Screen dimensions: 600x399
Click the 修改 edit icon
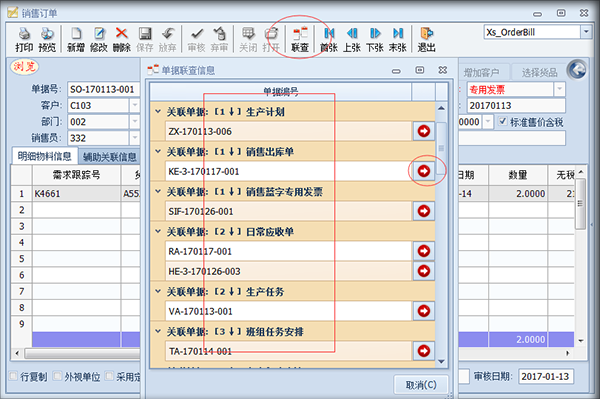pos(99,39)
